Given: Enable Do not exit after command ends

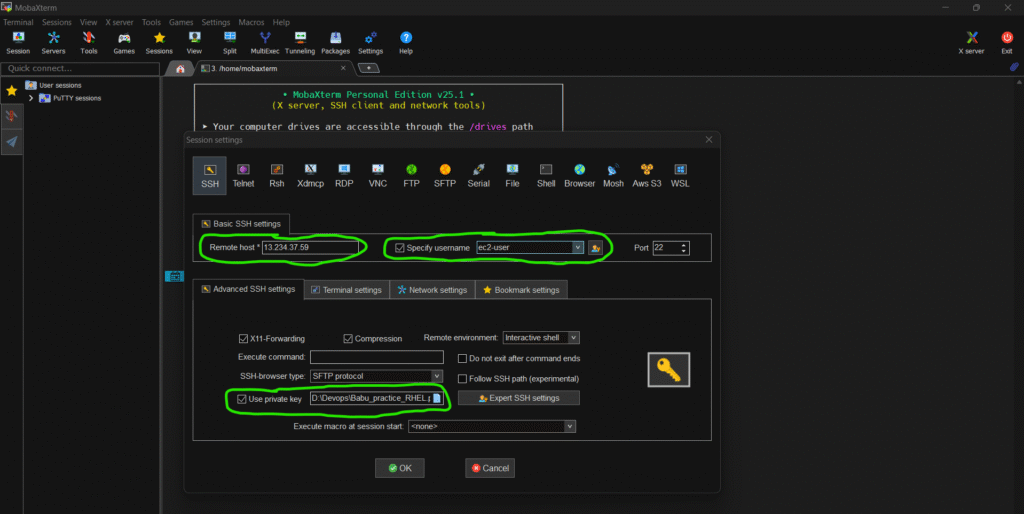Looking at the screenshot, I should (462, 358).
